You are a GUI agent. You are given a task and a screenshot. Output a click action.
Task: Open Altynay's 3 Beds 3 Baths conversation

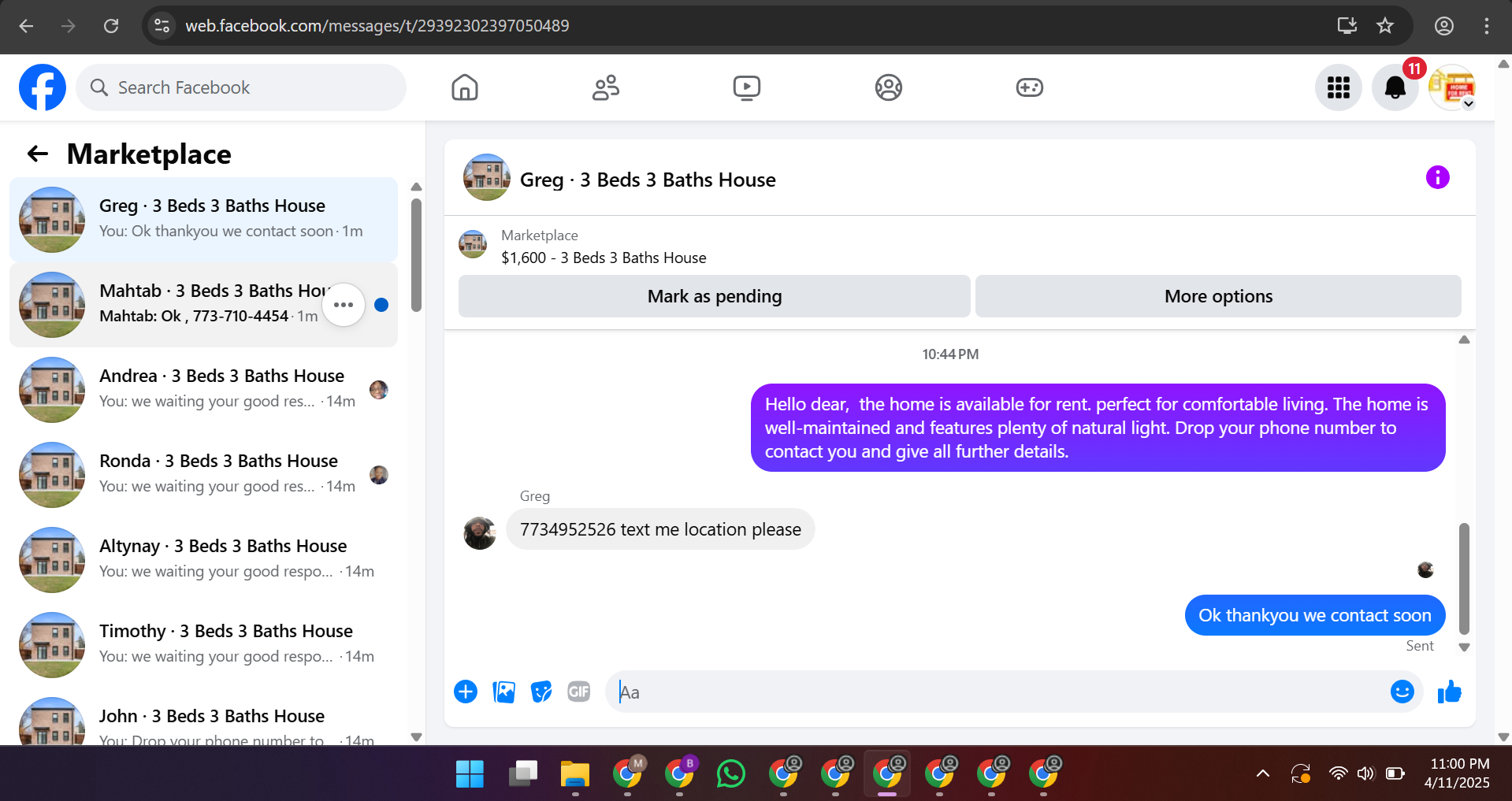(x=203, y=559)
